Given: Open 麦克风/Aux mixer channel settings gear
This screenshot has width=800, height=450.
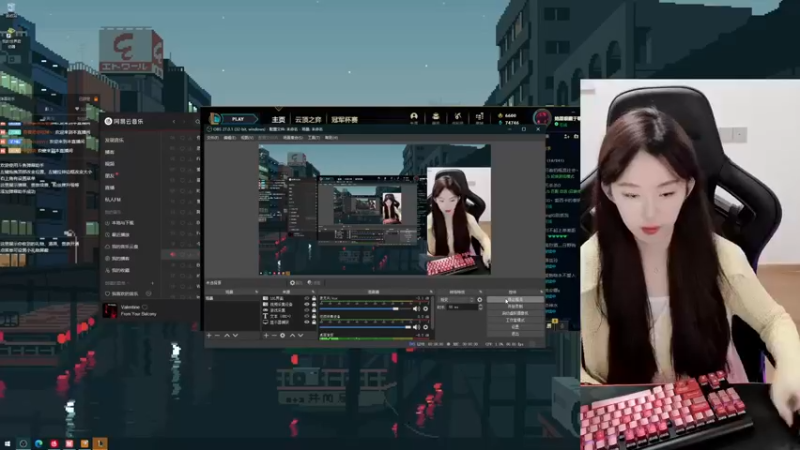Looking at the screenshot, I should point(426,309).
